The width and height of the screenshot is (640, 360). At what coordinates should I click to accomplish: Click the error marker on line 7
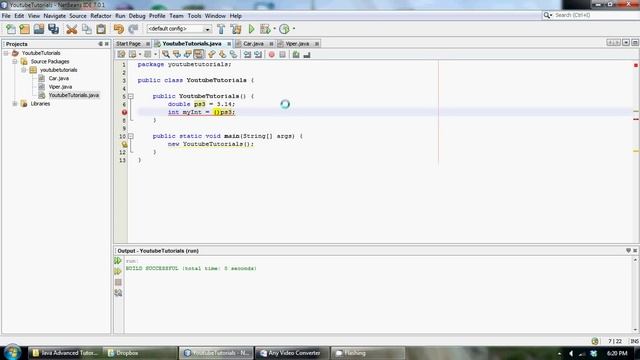pos(124,112)
